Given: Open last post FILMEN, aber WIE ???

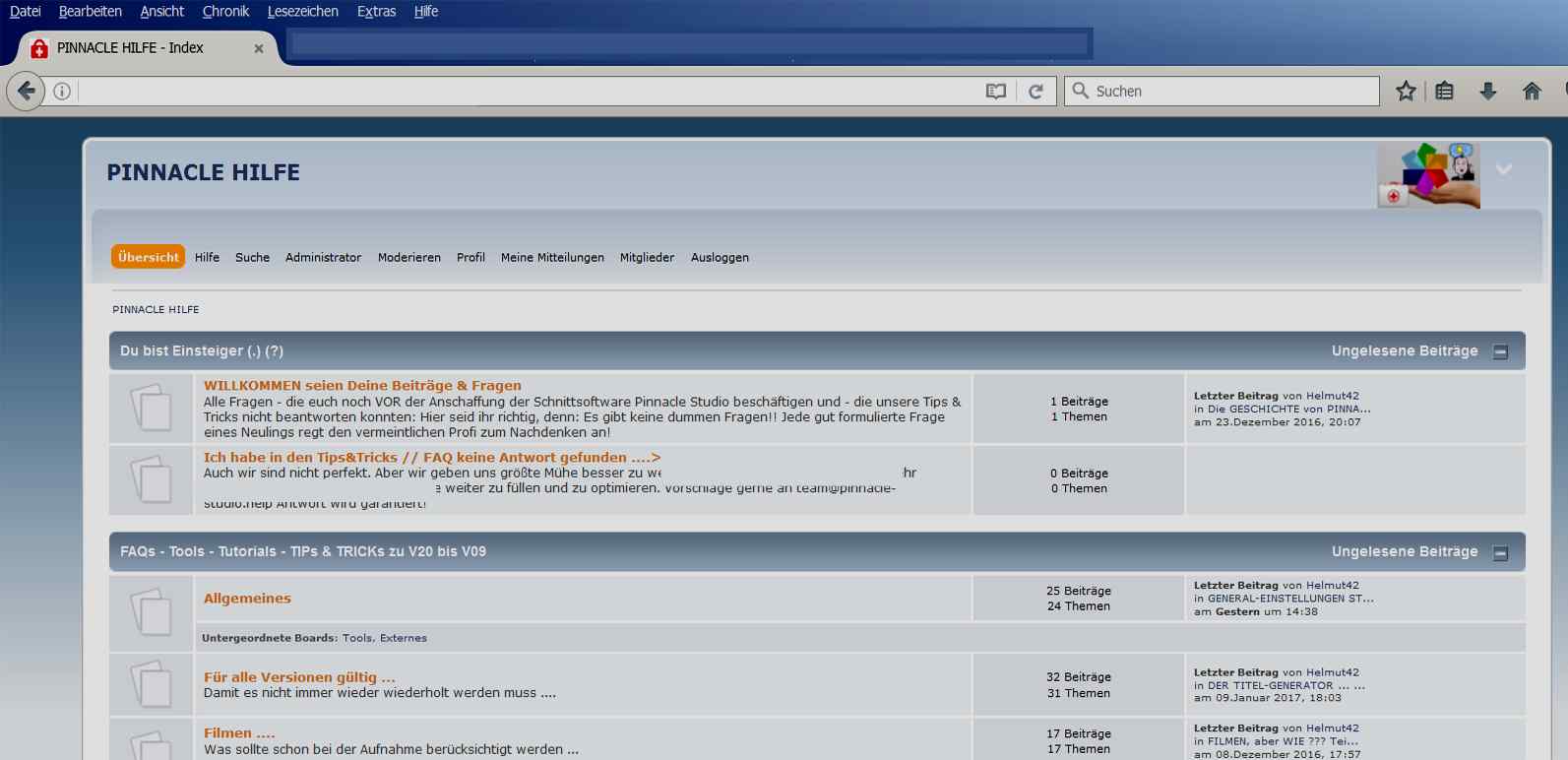Looking at the screenshot, I should pyautogui.click(x=1283, y=741).
